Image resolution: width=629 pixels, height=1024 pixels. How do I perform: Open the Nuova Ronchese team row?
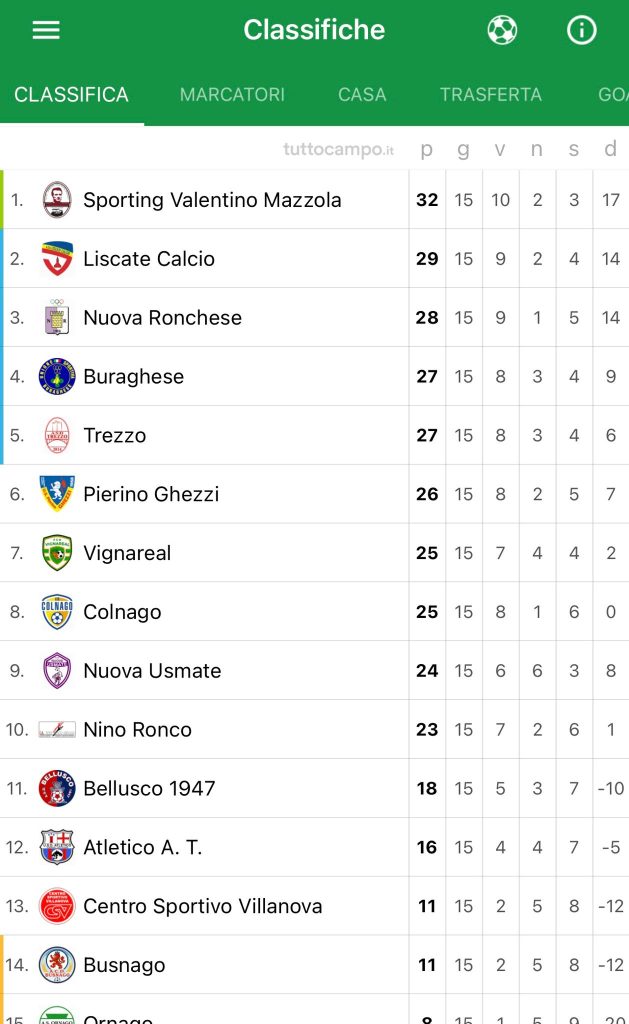tap(314, 317)
